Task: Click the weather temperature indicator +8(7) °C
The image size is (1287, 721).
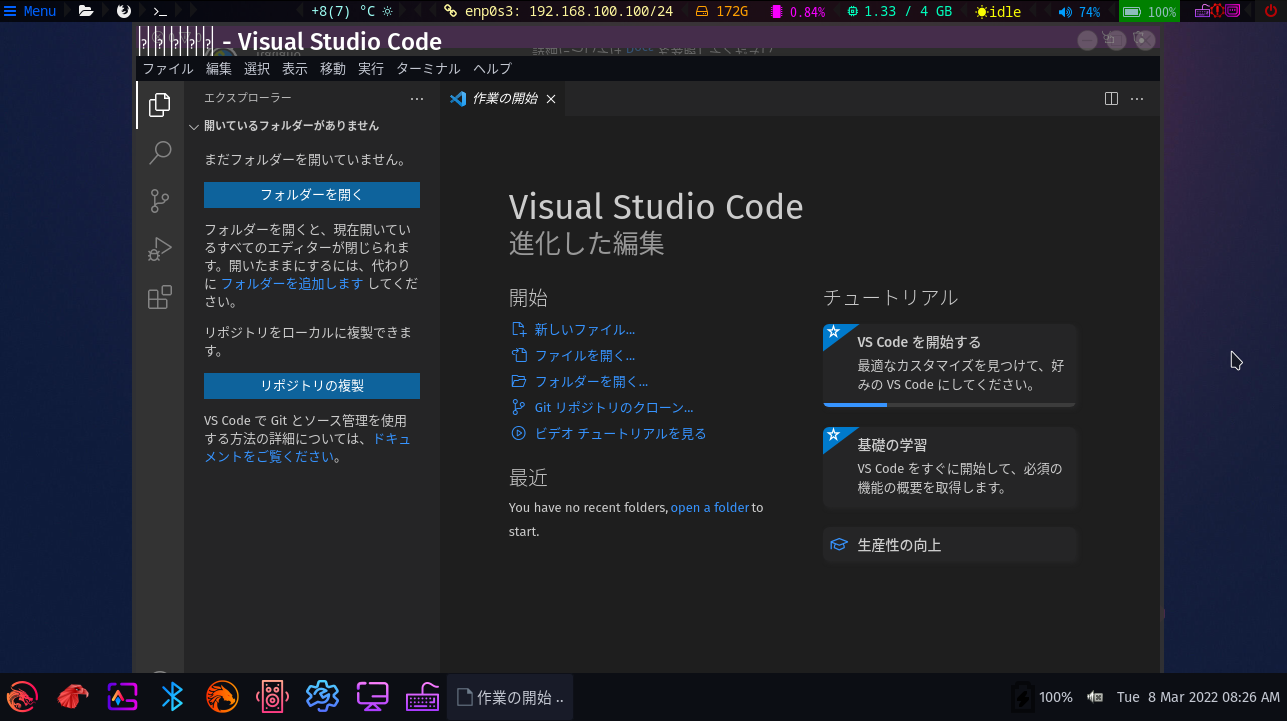Action: click(x=351, y=11)
